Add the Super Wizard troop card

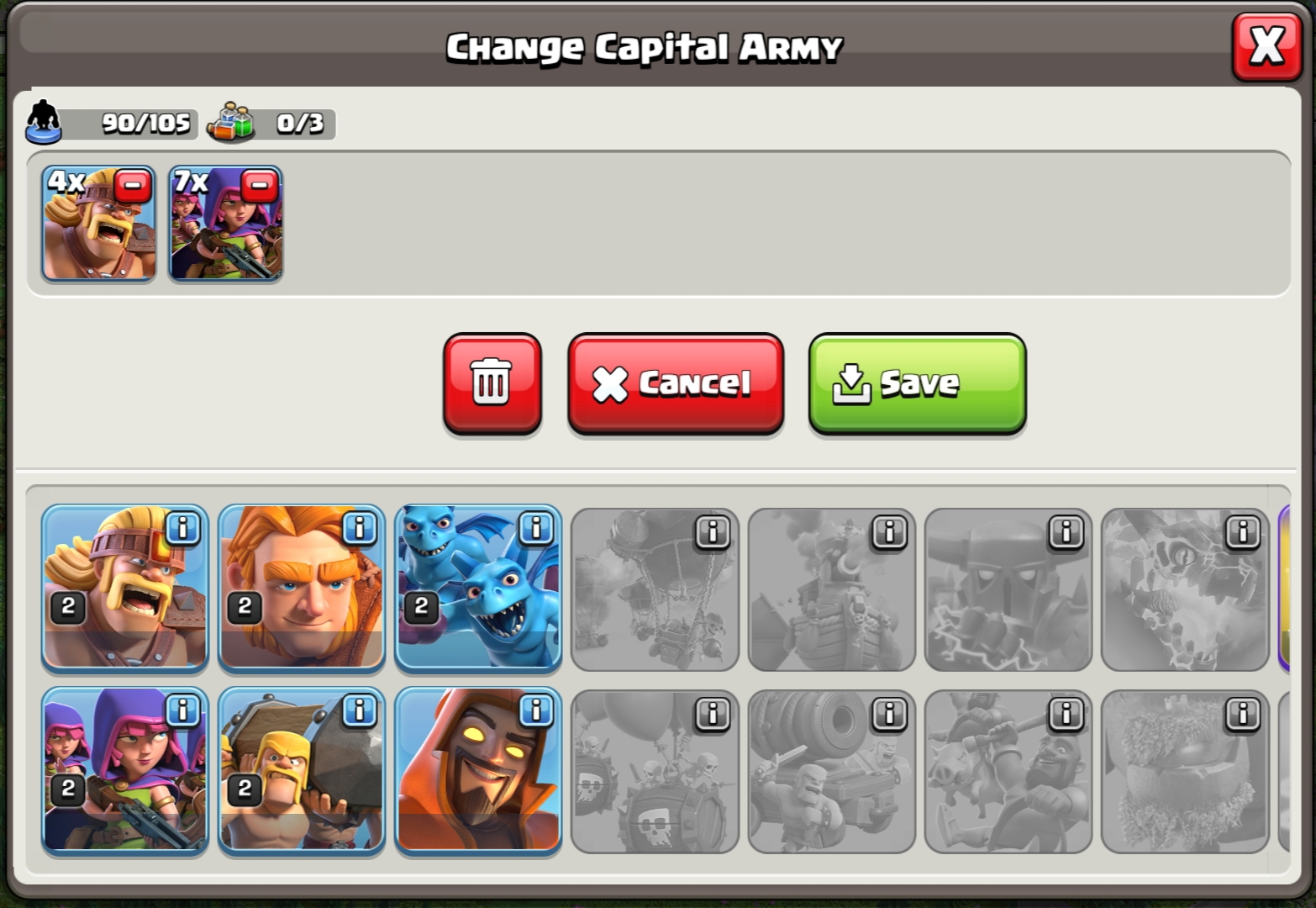click(x=477, y=771)
